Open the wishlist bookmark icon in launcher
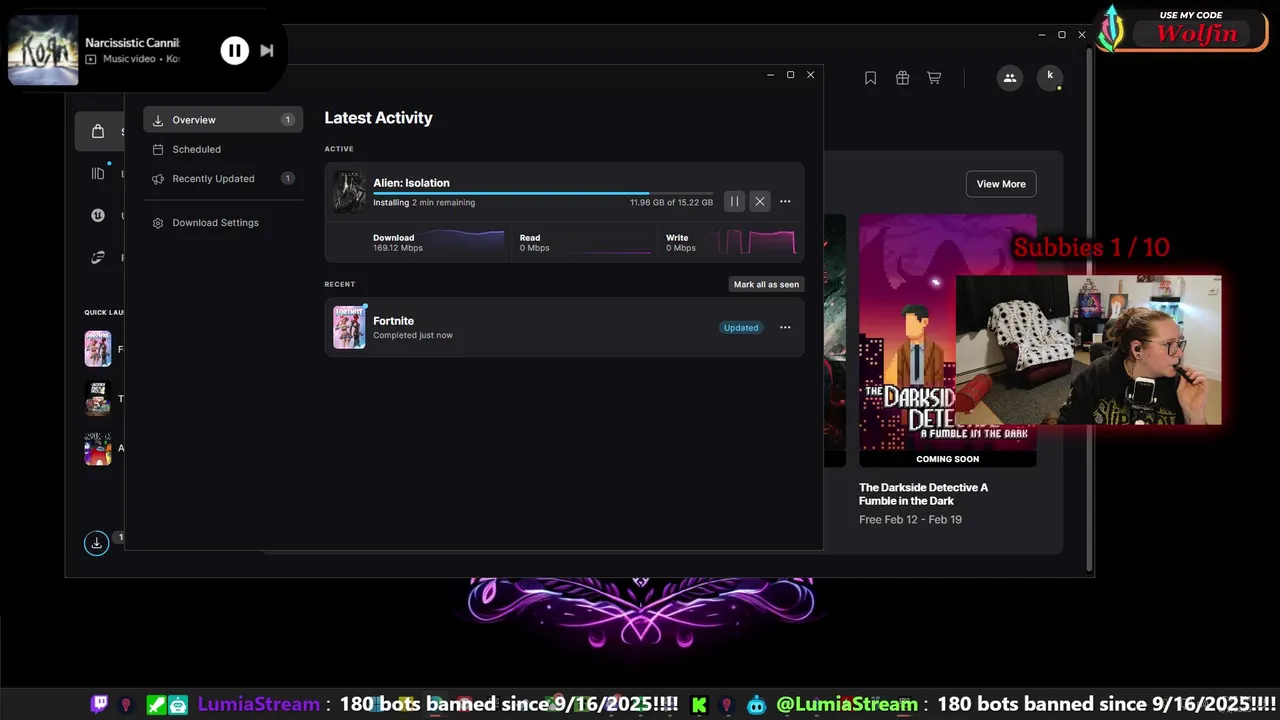Image resolution: width=1280 pixels, height=720 pixels. [x=870, y=78]
